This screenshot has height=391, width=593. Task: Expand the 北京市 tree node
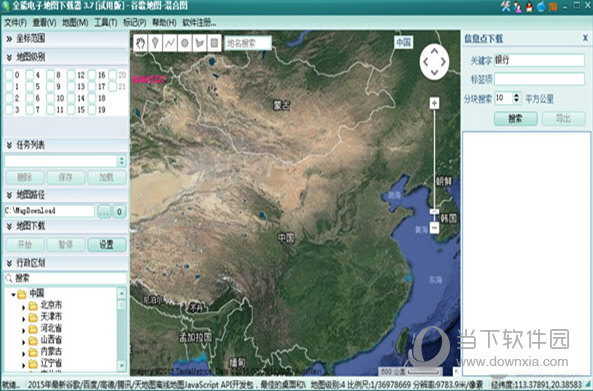pyautogui.click(x=23, y=307)
